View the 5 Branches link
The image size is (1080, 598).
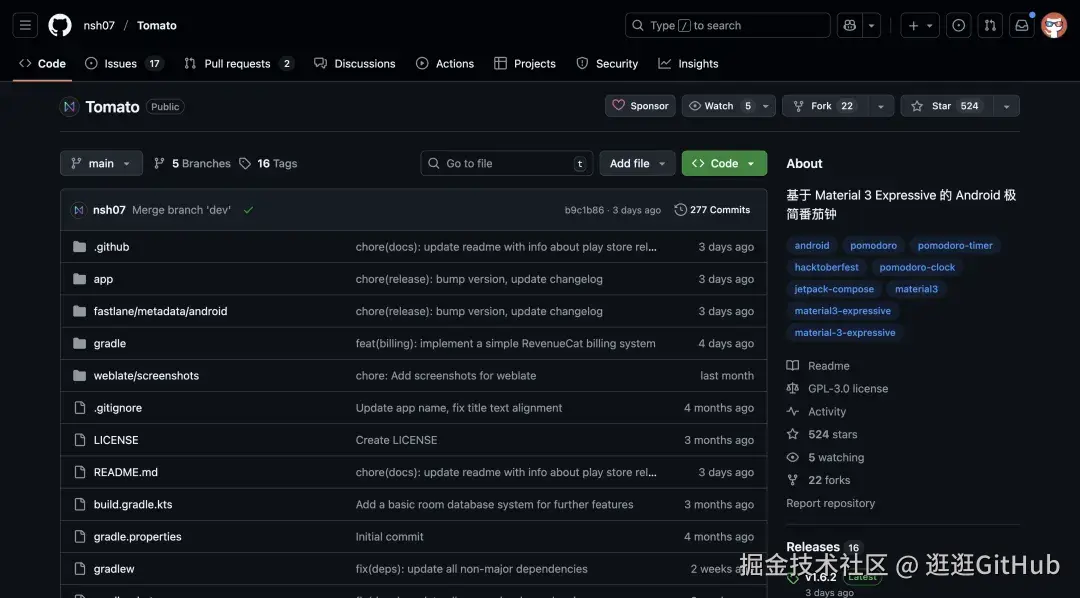point(192,163)
